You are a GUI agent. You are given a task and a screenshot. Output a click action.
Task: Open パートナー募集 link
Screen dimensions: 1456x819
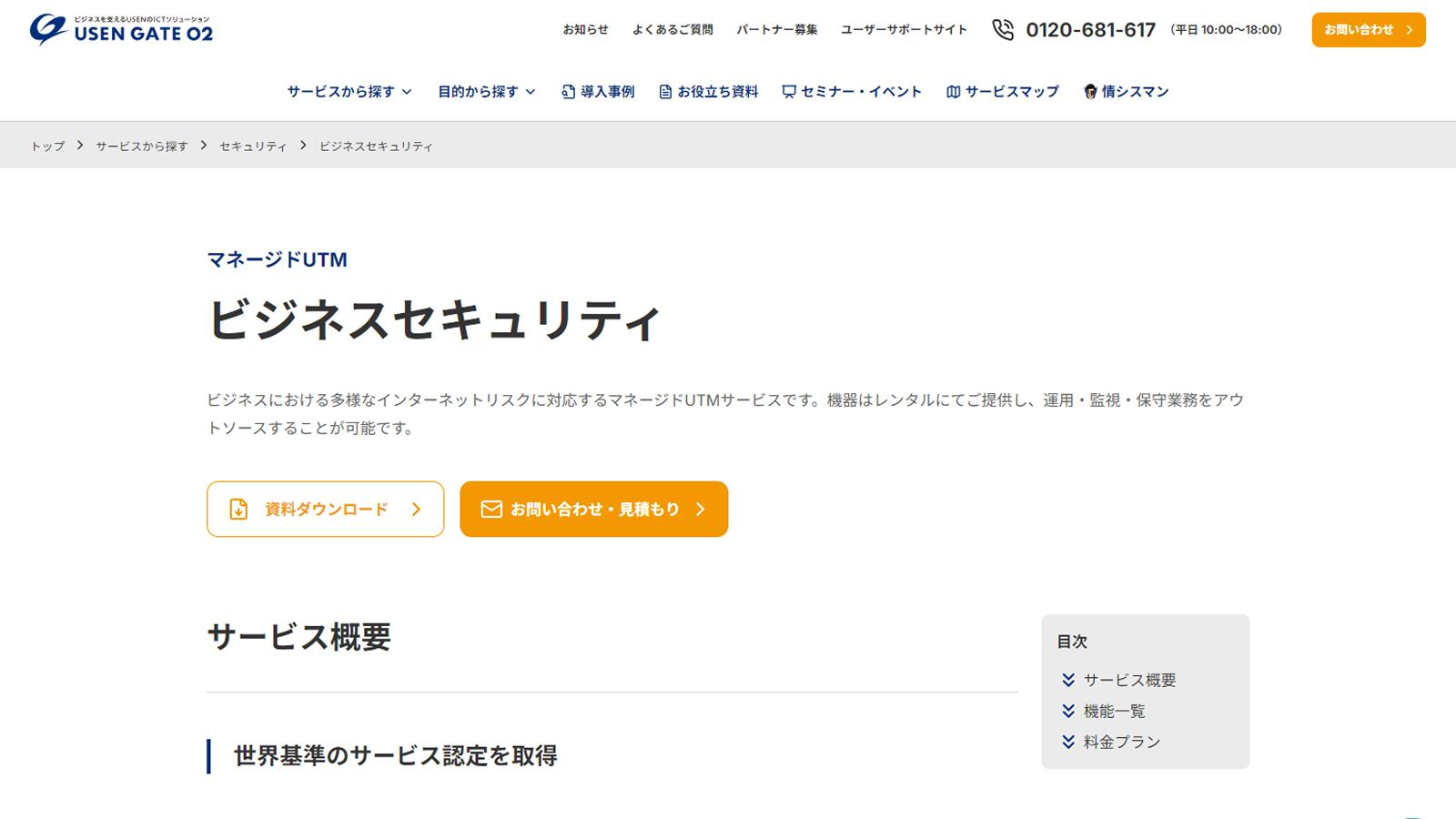[777, 30]
